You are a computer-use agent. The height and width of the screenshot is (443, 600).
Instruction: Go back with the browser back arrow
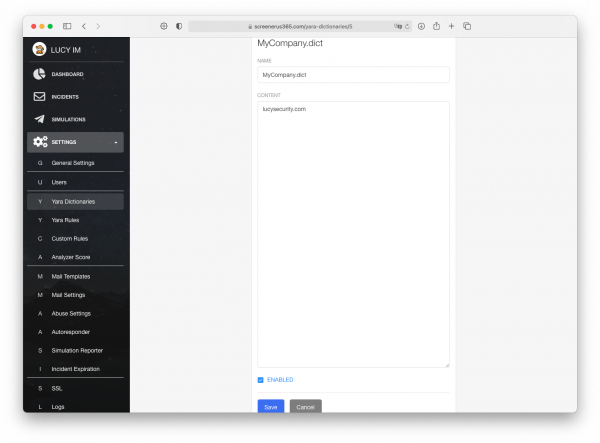(84, 26)
